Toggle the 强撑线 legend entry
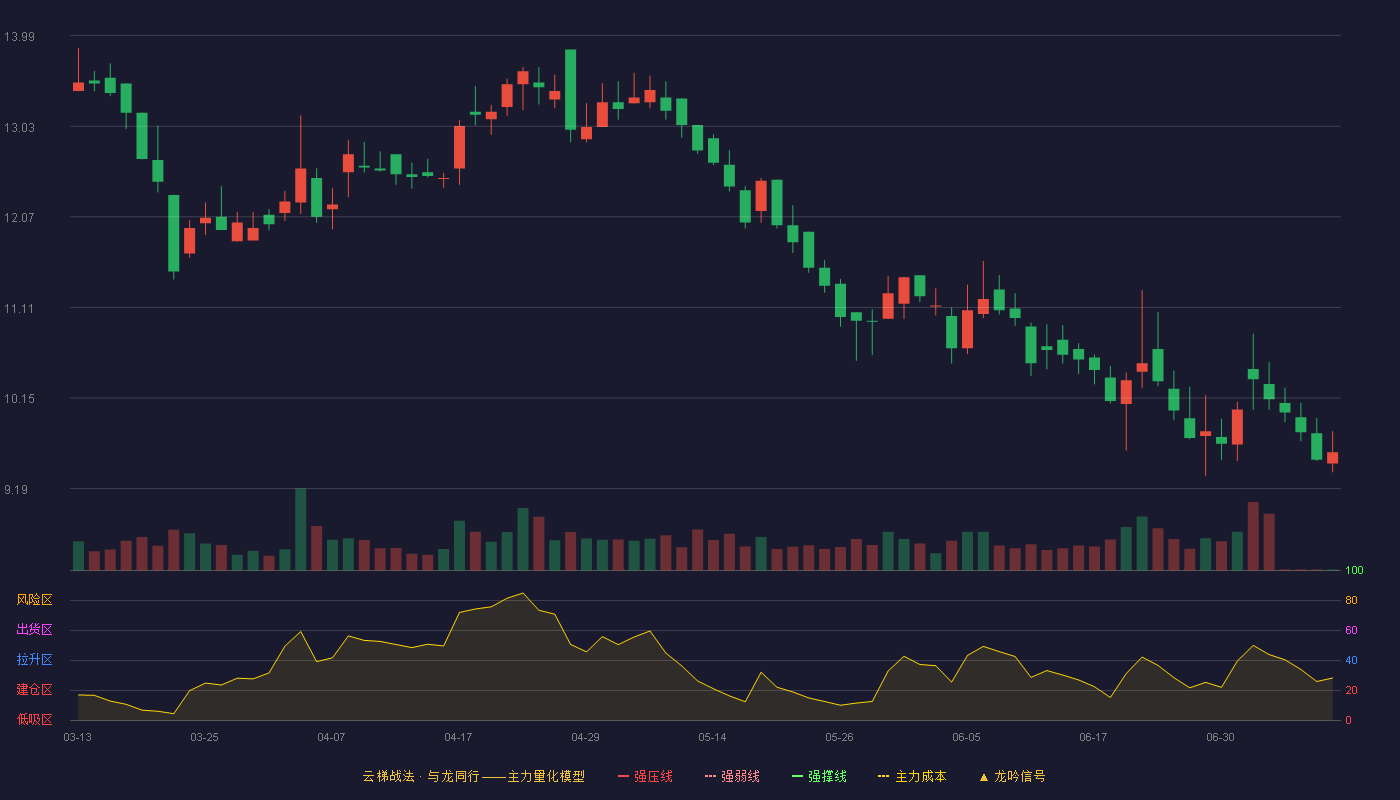 [x=819, y=776]
